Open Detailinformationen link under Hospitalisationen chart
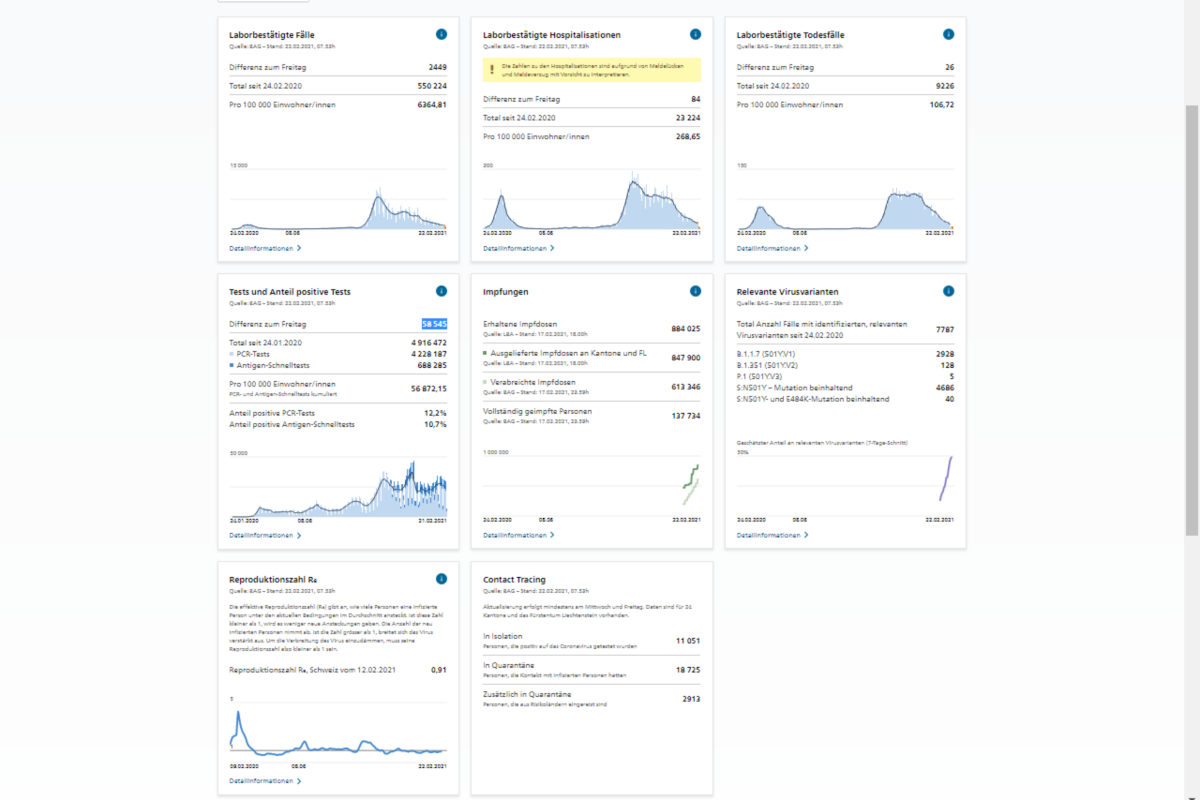This screenshot has height=800, width=1200. 519,248
